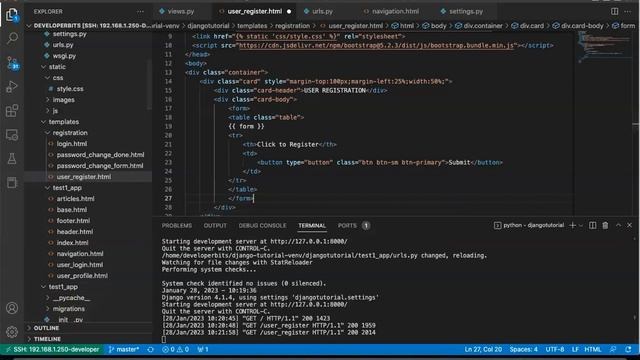Open editor more actions ellipsis

pos(628,11)
